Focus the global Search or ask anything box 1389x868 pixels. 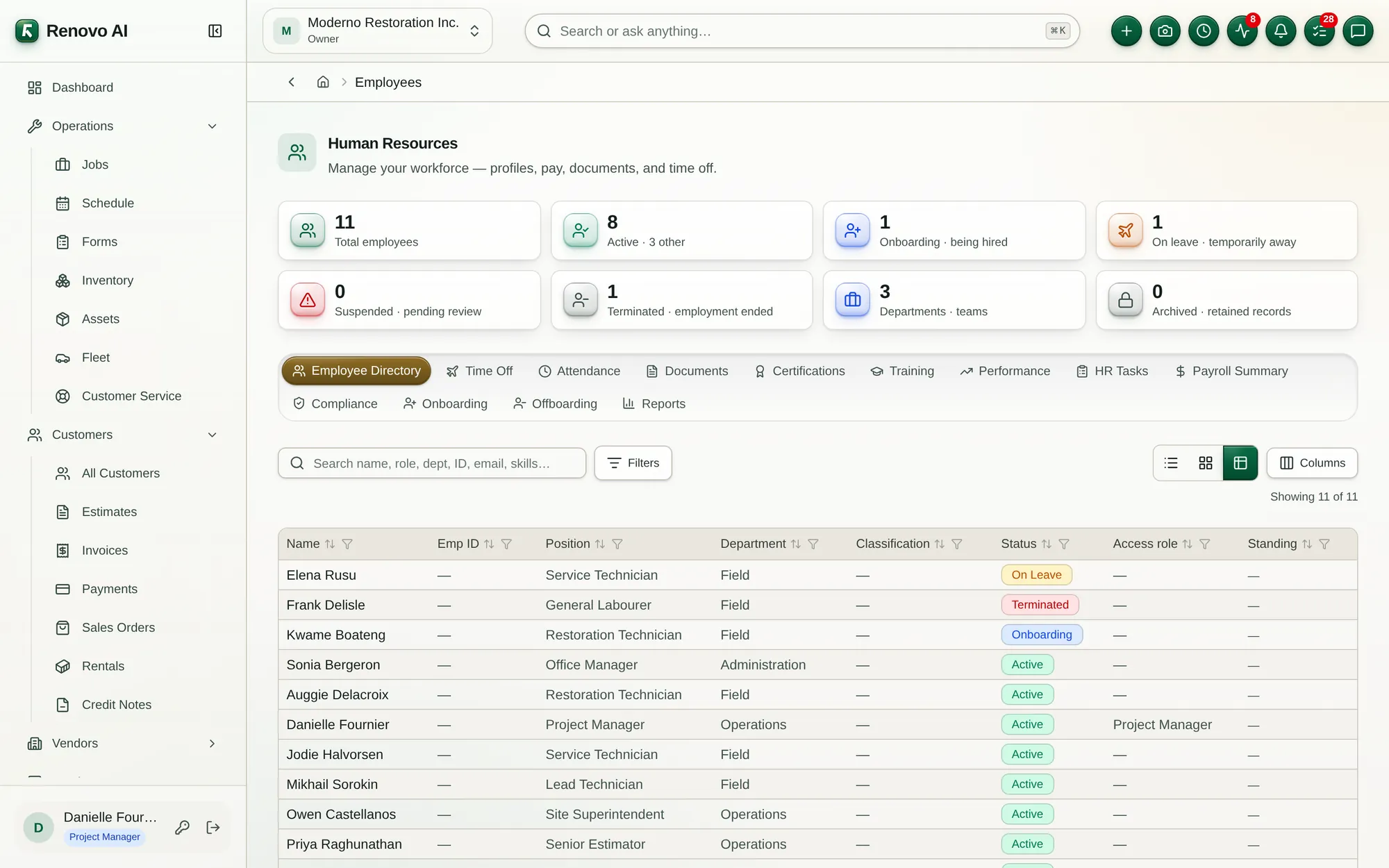click(x=802, y=31)
